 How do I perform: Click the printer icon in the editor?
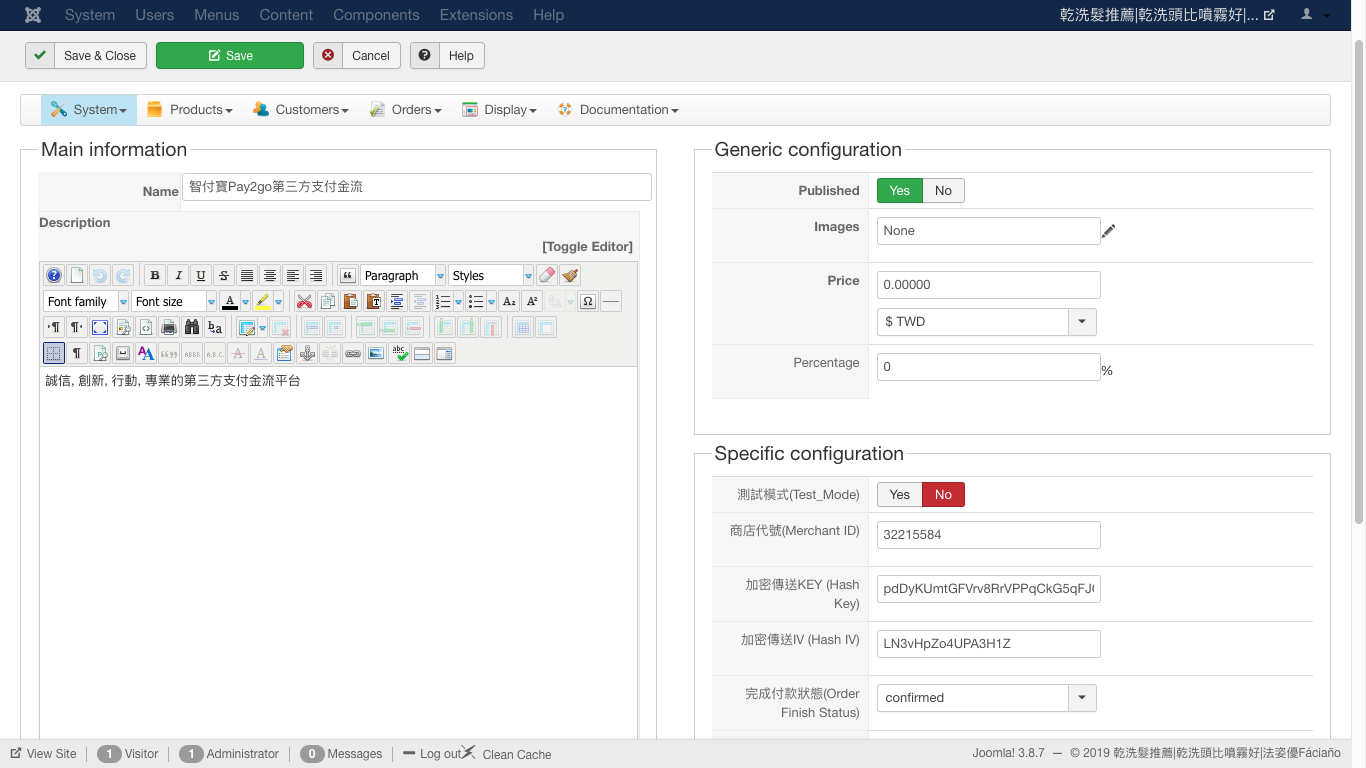[169, 328]
